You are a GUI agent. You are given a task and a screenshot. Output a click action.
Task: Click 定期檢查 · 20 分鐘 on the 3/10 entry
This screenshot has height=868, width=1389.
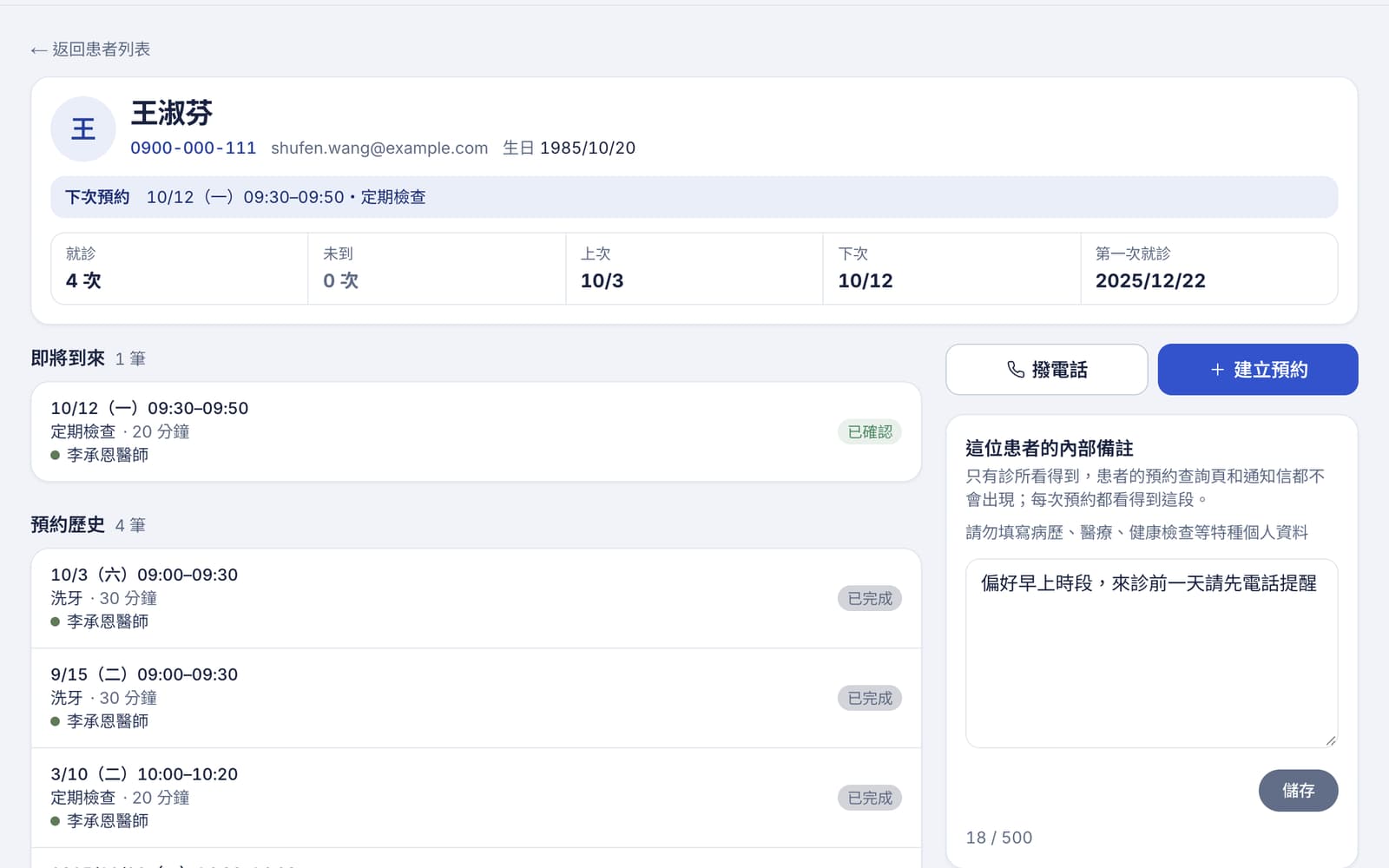click(120, 798)
